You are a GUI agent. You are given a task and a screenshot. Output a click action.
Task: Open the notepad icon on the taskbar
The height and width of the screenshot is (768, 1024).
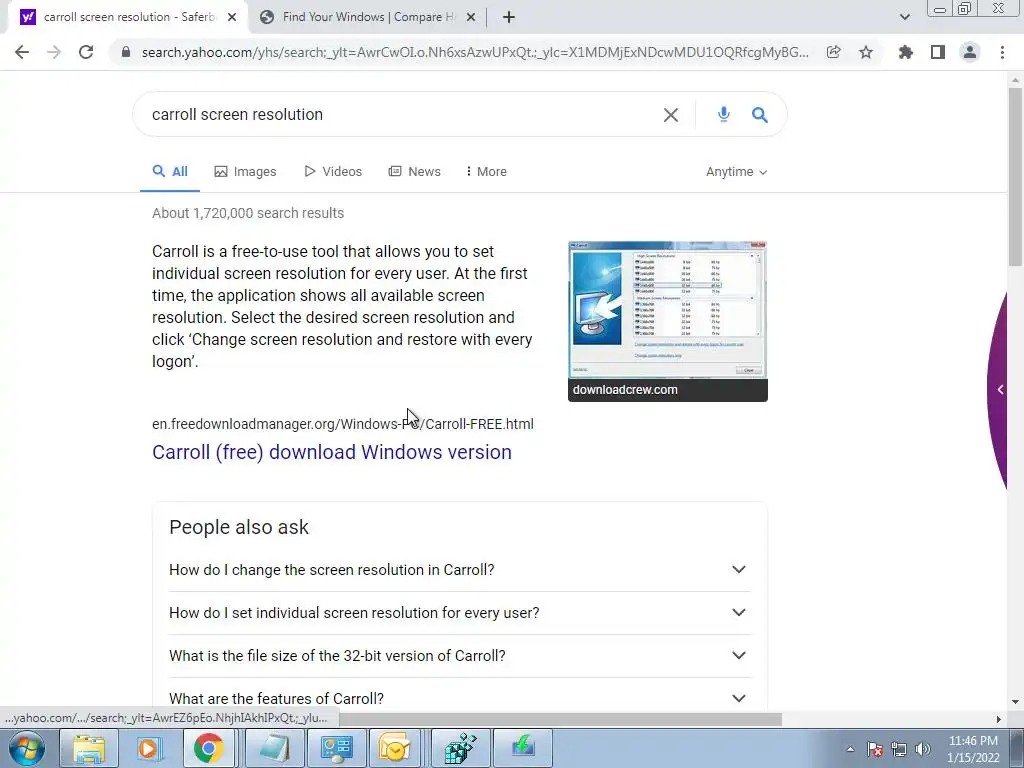pyautogui.click(x=274, y=748)
